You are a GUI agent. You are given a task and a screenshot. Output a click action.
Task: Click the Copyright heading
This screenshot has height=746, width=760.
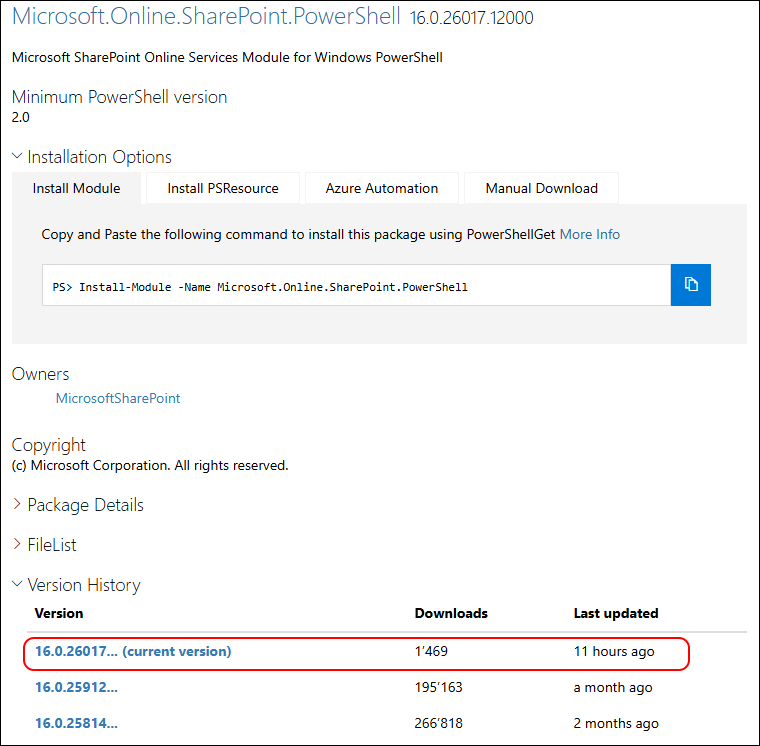pos(48,445)
